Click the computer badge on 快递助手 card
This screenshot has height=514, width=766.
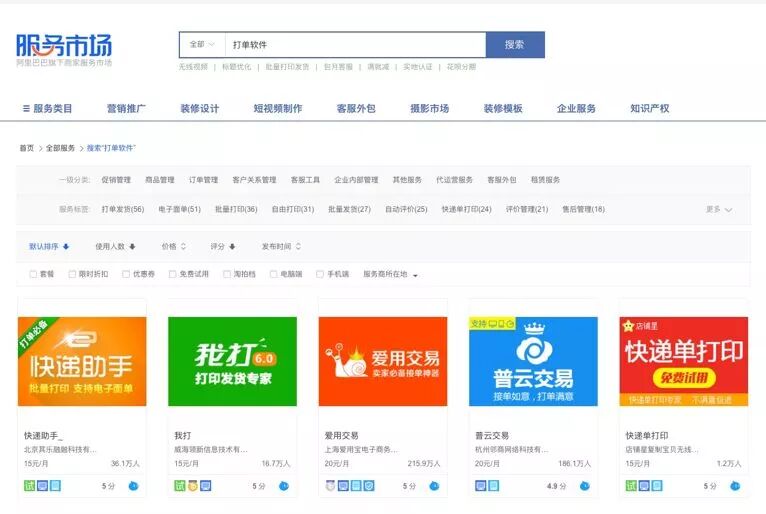[43, 486]
